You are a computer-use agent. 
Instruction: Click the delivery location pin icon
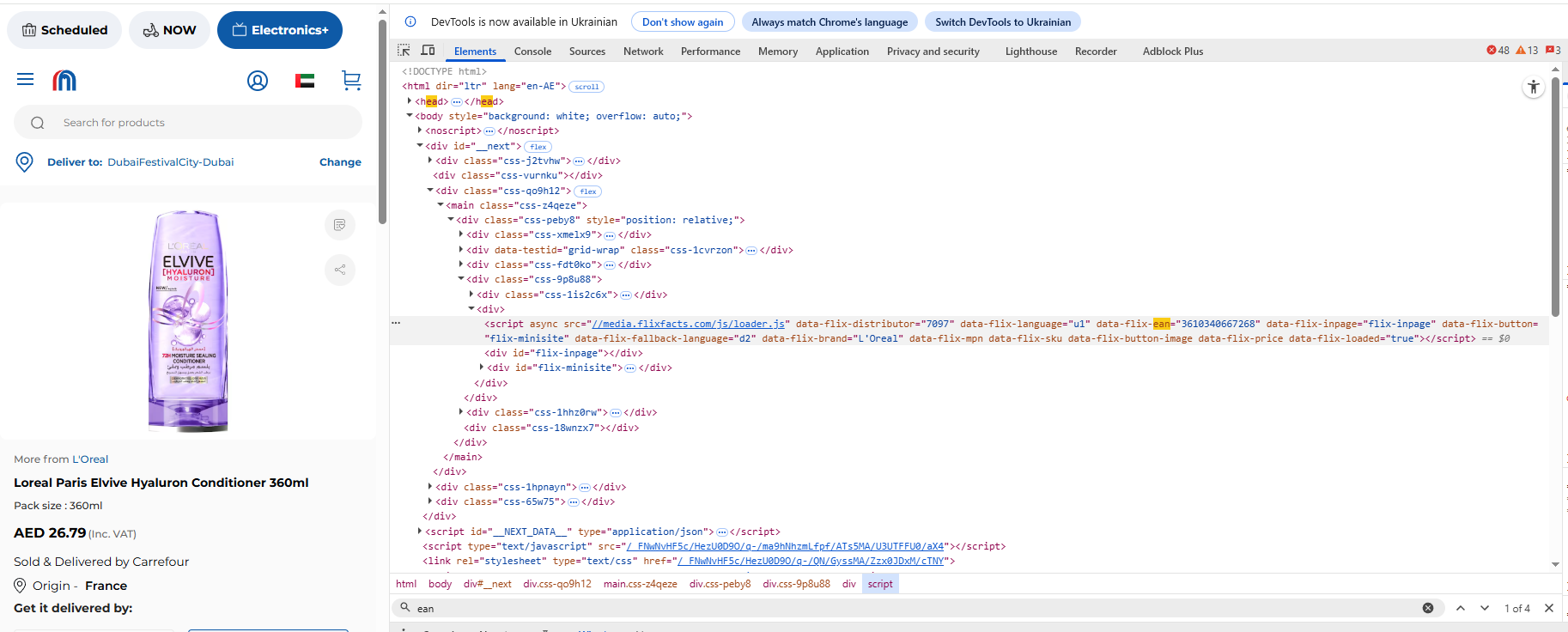[x=25, y=162]
